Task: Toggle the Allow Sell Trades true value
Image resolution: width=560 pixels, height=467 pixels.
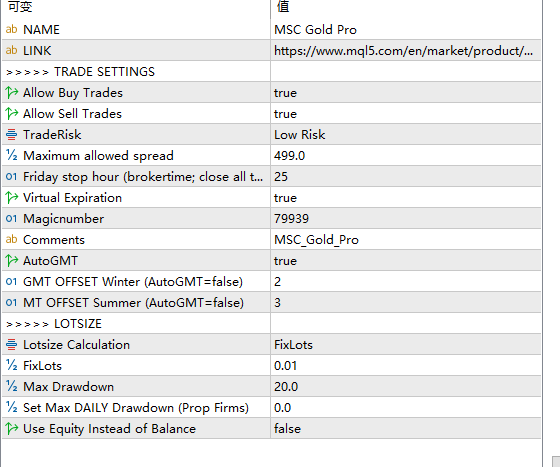Action: point(406,114)
